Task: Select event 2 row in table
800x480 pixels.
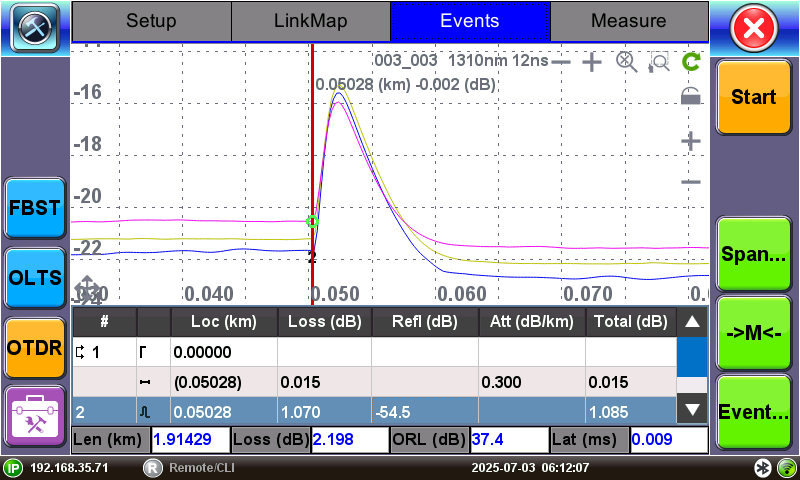Action: 370,410
